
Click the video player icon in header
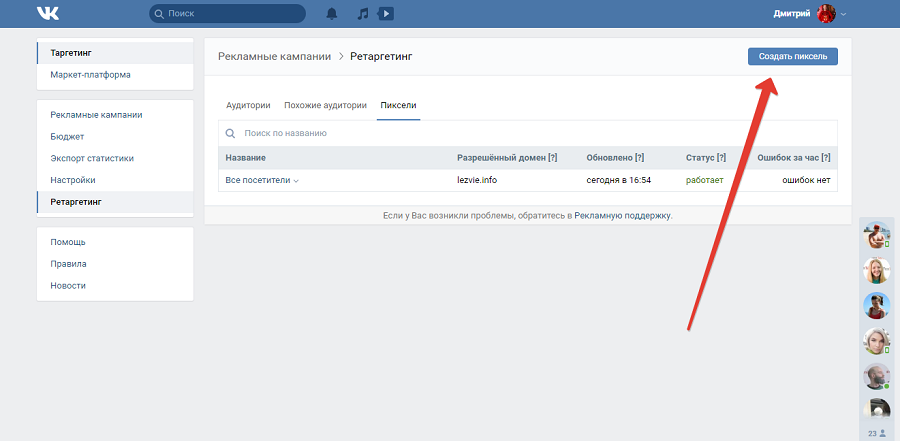pos(386,13)
